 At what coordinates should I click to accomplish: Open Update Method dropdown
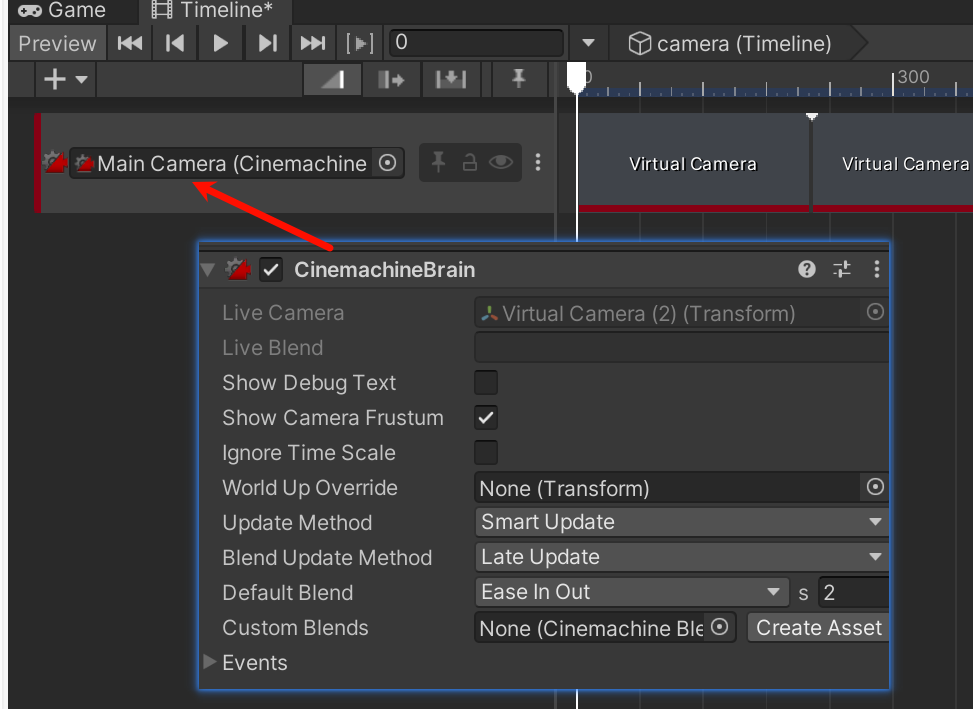681,522
